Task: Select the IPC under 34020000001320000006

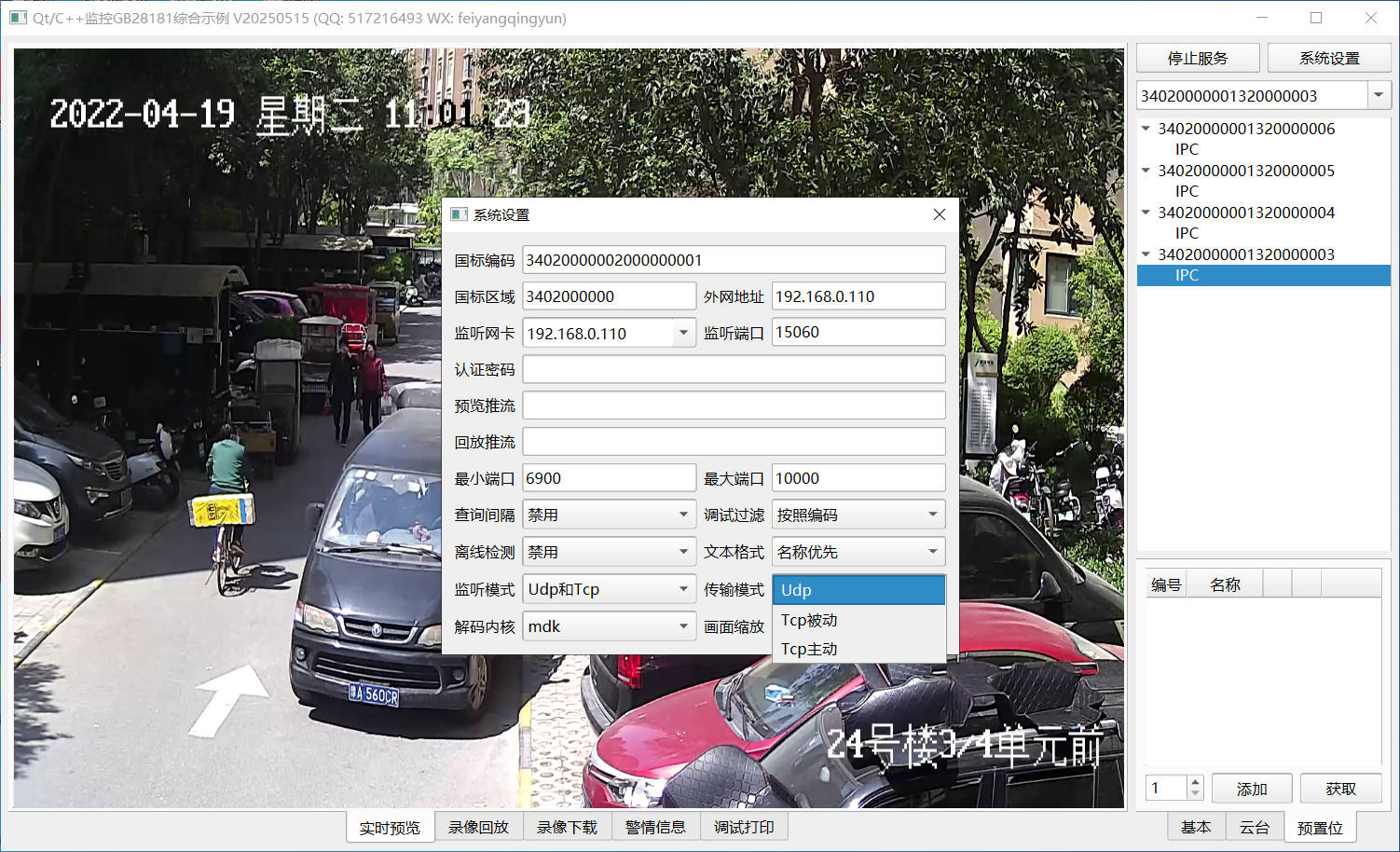Action: pos(1187,149)
